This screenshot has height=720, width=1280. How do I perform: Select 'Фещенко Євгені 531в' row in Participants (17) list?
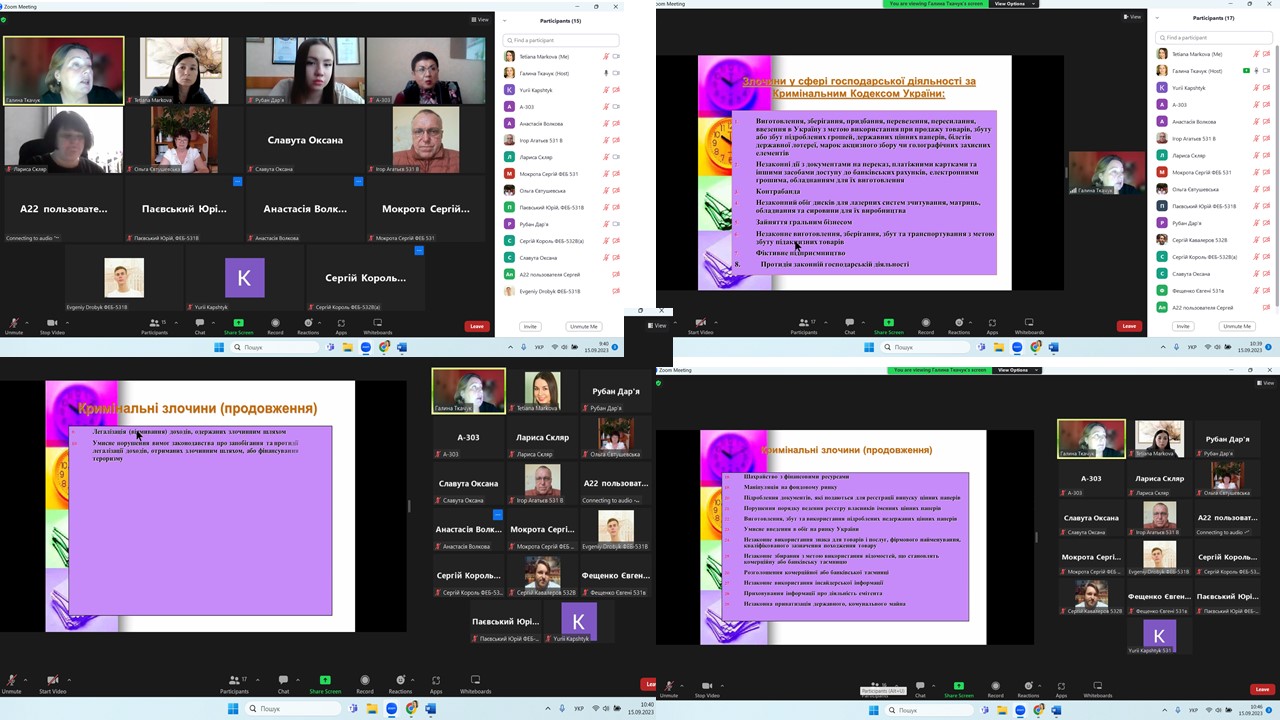click(1214, 290)
